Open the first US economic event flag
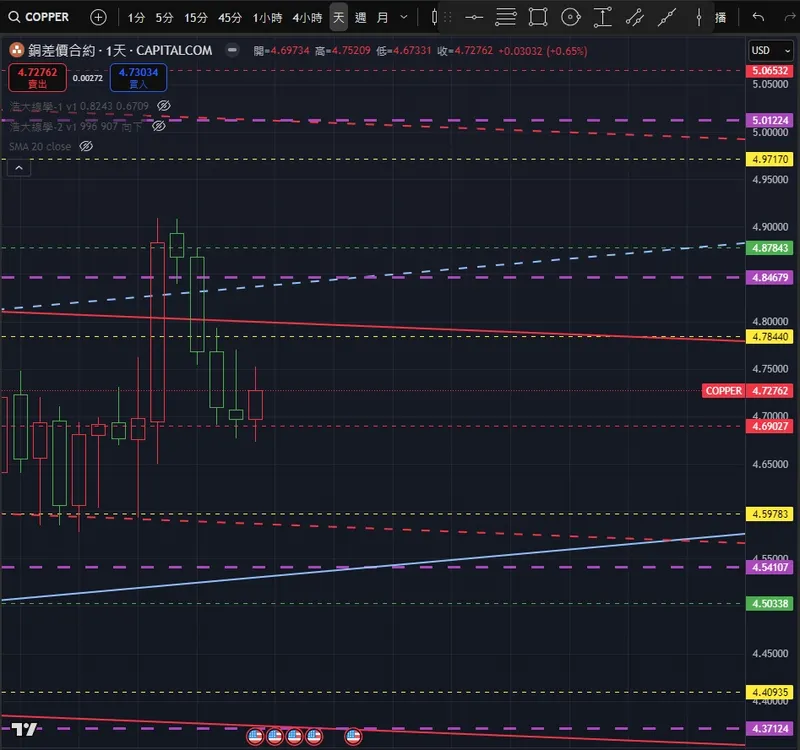 pyautogui.click(x=255, y=736)
